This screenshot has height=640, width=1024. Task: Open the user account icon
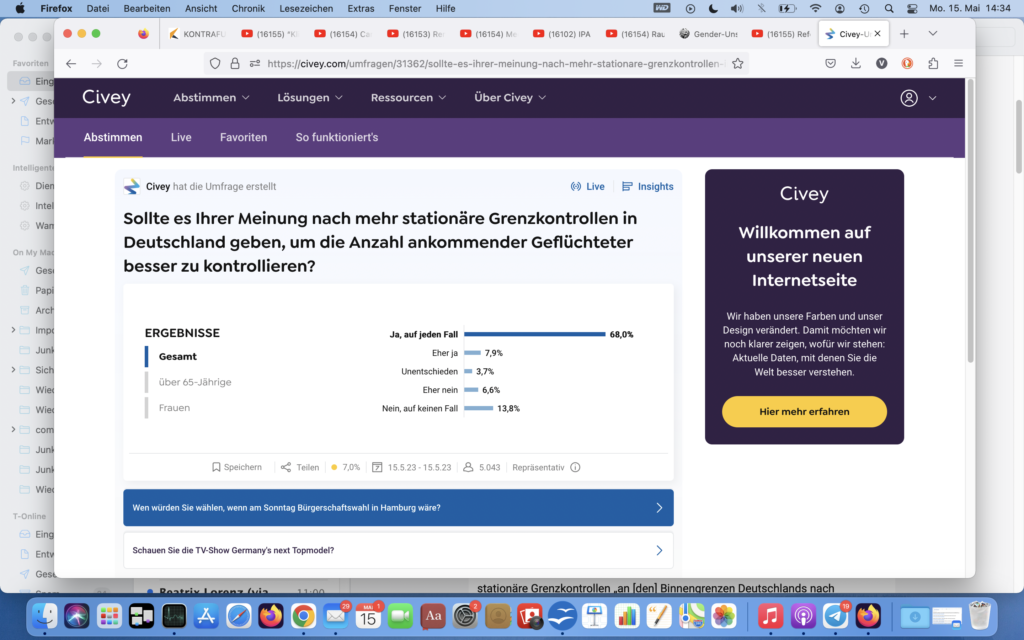click(x=908, y=98)
